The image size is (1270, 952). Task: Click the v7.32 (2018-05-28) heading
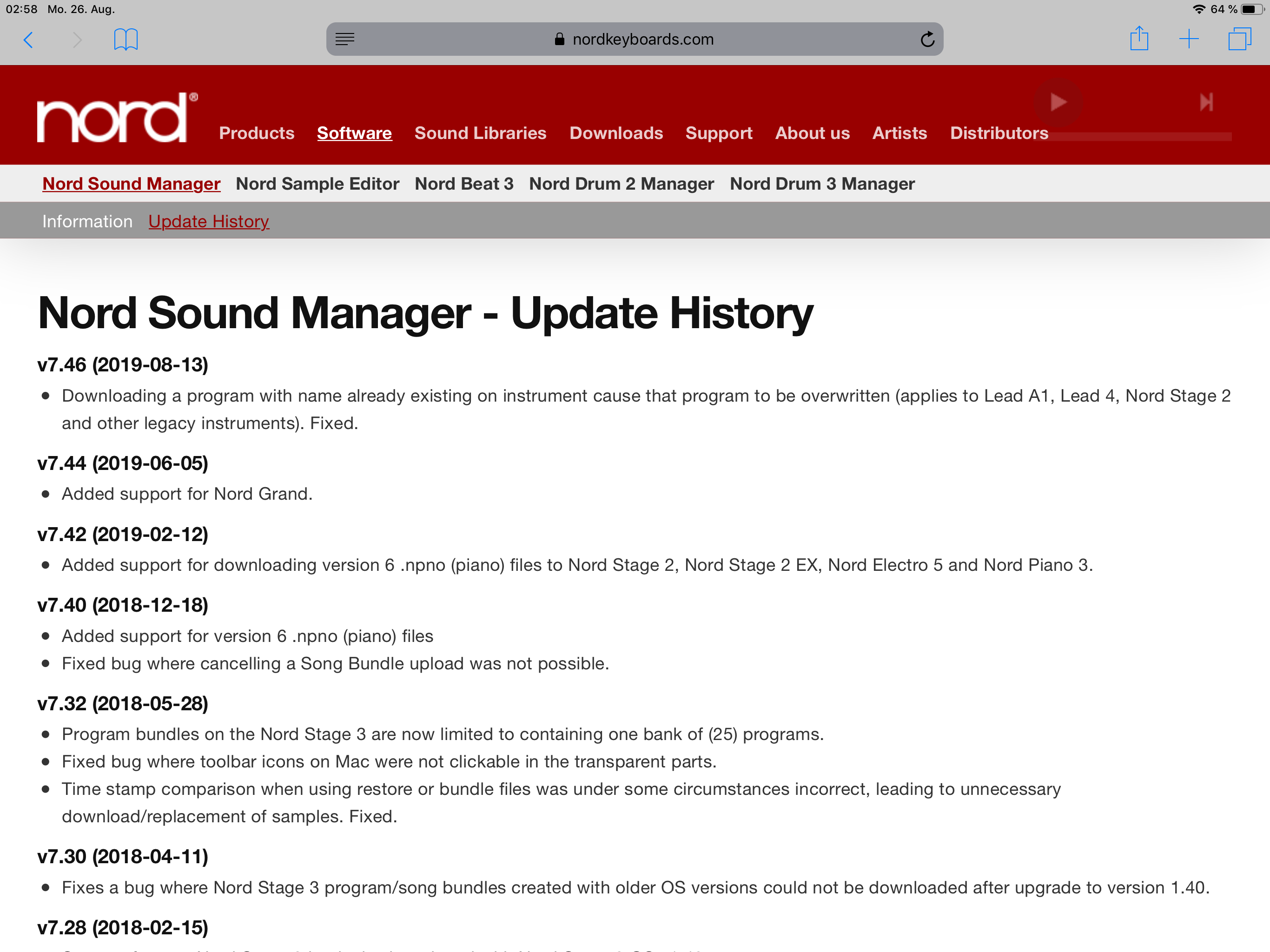coord(123,704)
